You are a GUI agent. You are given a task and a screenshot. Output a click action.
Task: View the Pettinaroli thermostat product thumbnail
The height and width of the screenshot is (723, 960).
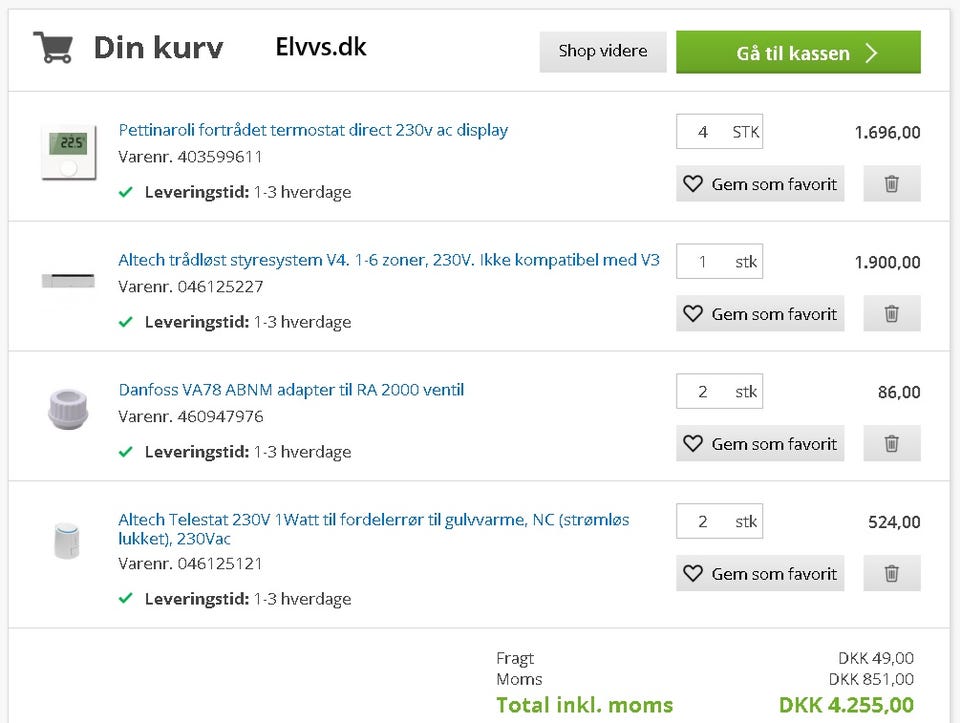point(69,152)
